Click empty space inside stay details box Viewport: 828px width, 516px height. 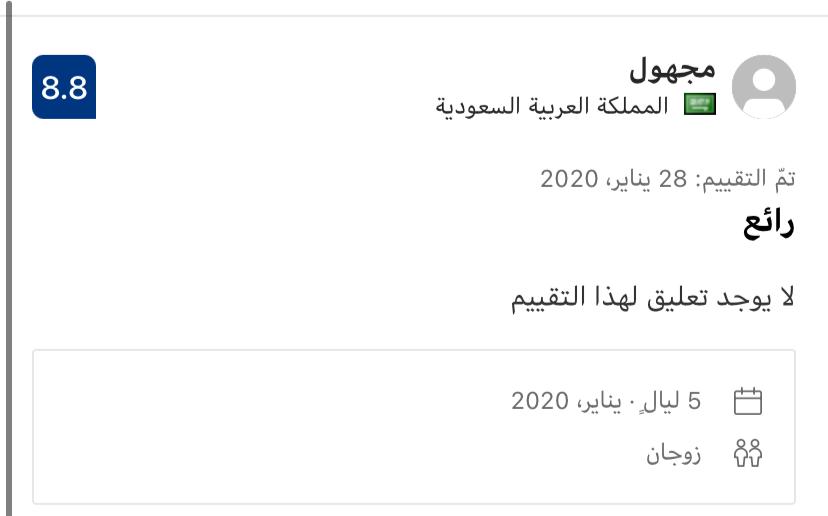300,430
